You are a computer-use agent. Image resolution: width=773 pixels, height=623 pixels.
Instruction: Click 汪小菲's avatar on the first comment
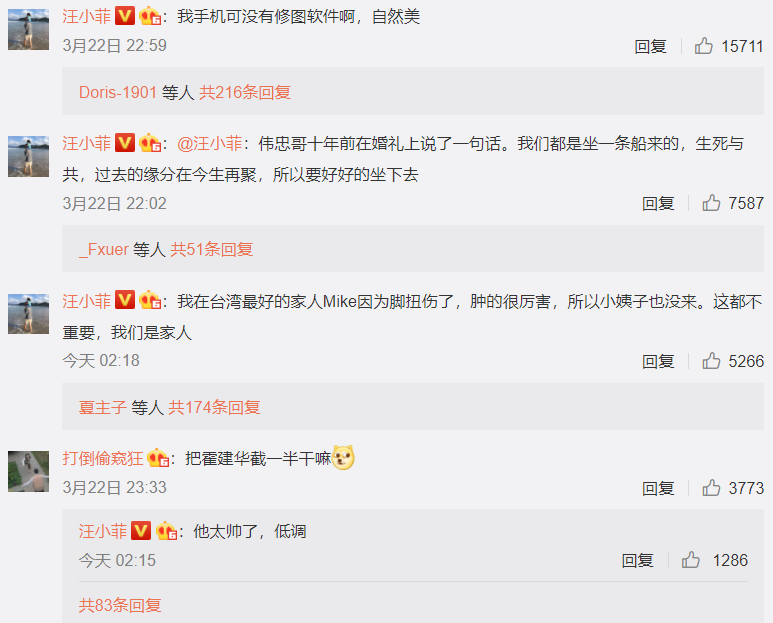click(x=29, y=29)
